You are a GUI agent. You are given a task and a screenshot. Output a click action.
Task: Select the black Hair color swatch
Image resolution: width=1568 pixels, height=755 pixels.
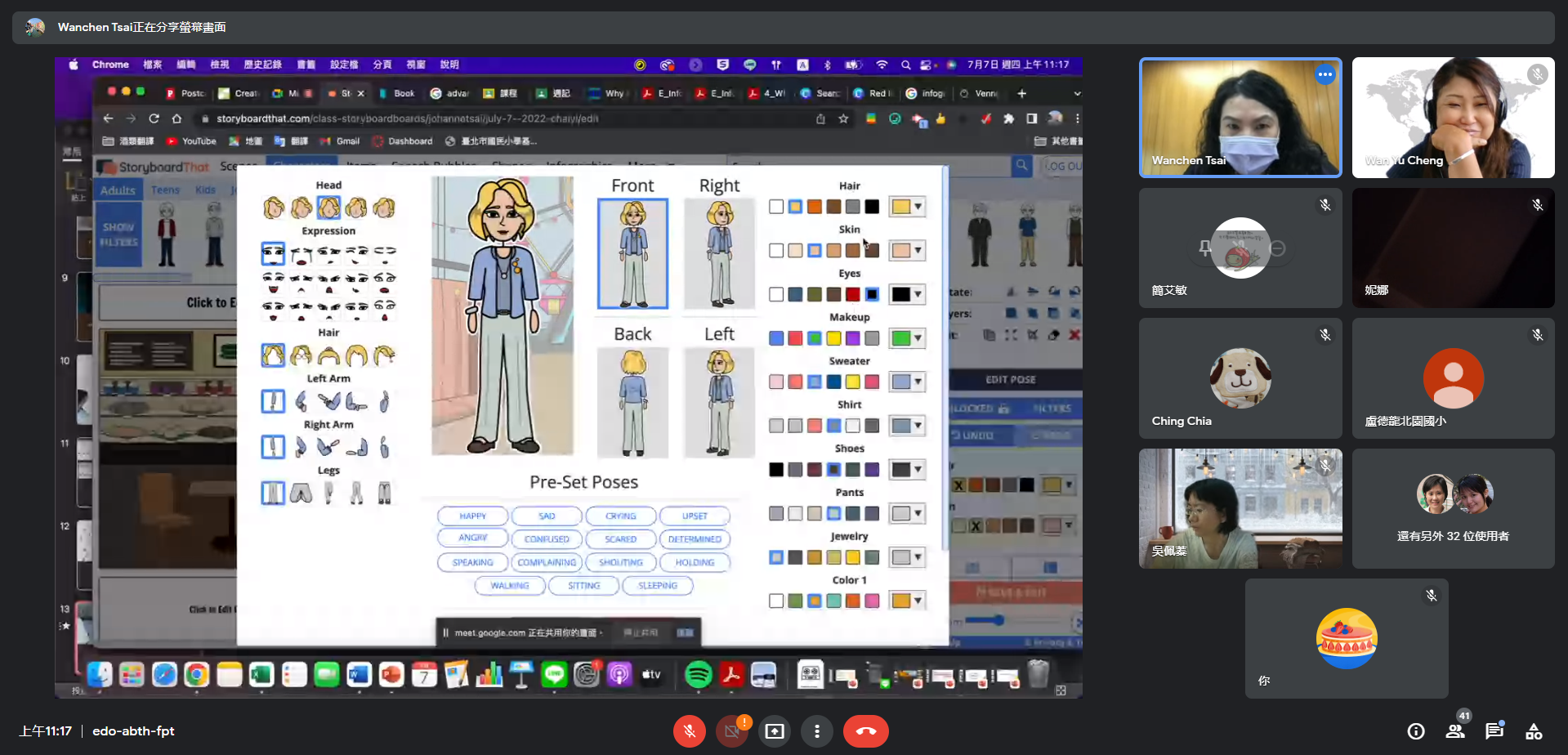(872, 207)
